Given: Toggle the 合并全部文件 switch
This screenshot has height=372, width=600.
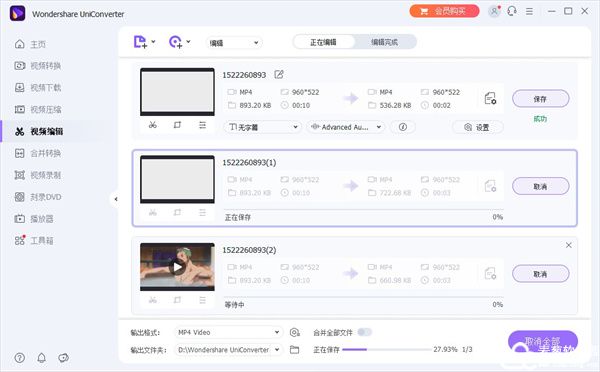Looking at the screenshot, I should [x=365, y=332].
